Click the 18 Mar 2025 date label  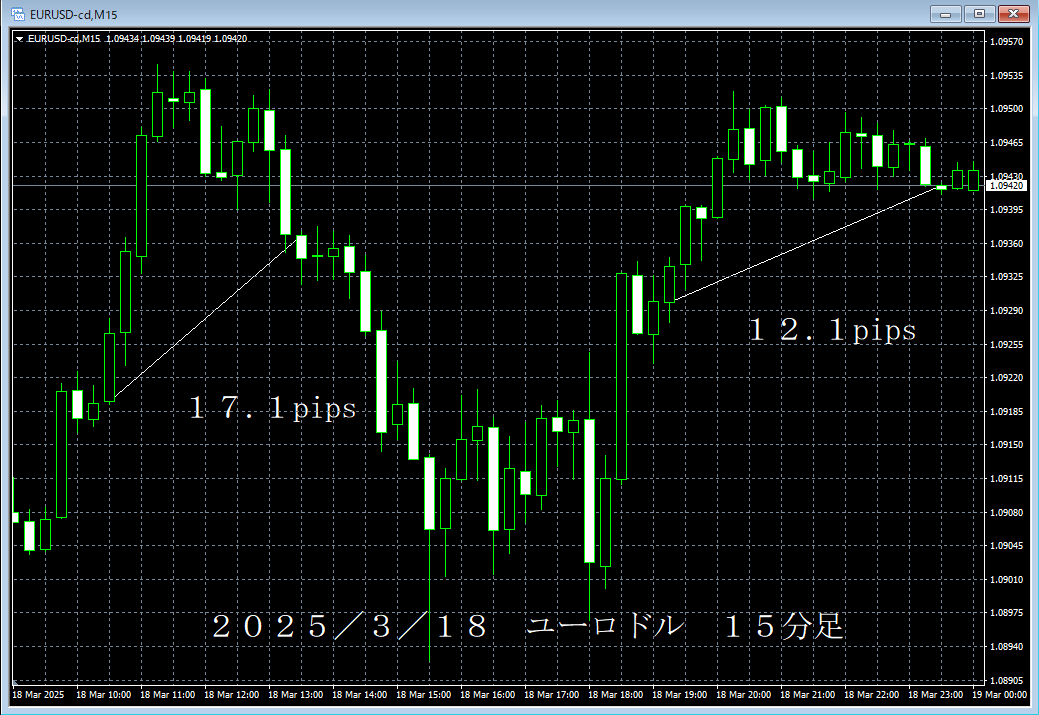tap(40, 693)
